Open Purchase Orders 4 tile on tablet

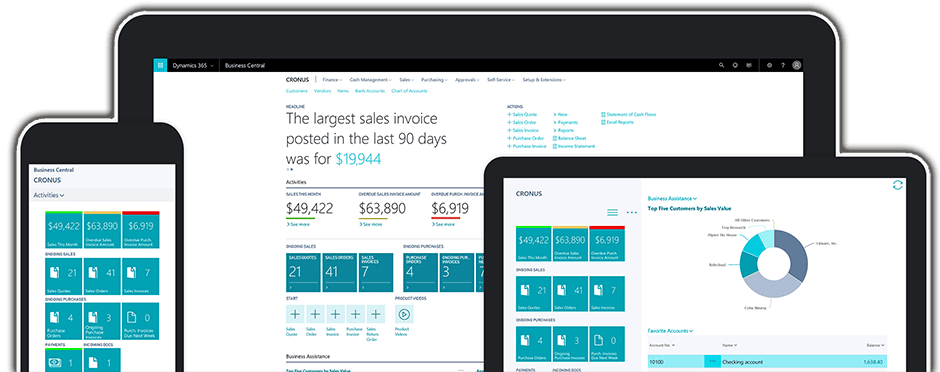click(x=533, y=344)
